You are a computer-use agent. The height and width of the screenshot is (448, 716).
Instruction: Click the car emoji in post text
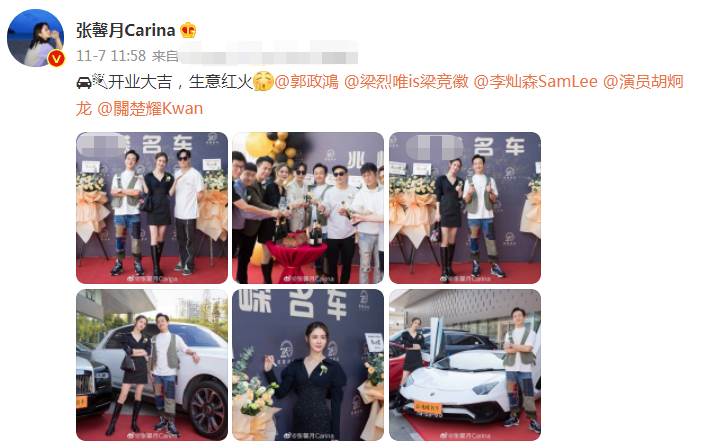[x=84, y=83]
